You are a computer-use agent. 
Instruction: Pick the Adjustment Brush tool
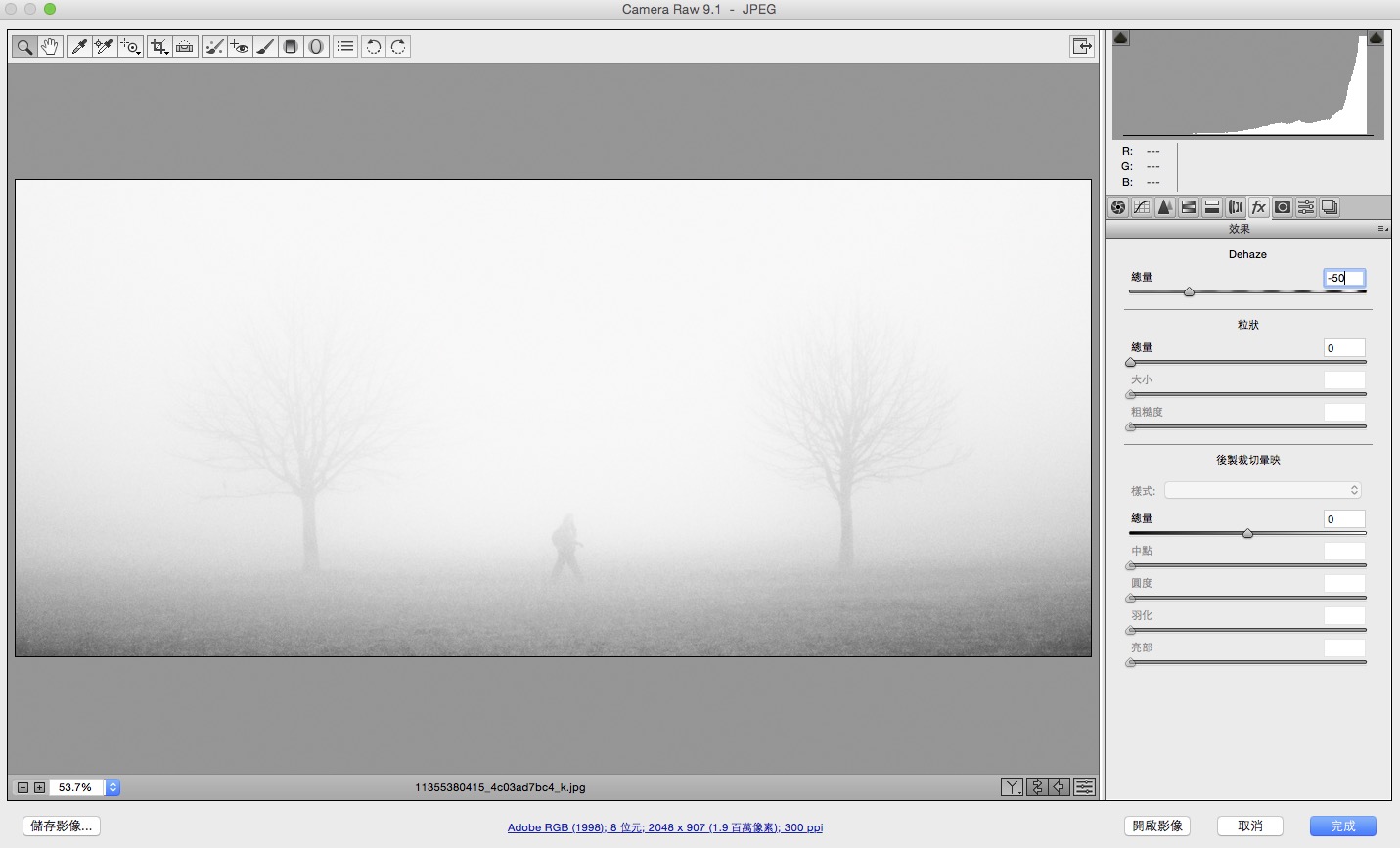pos(265,47)
